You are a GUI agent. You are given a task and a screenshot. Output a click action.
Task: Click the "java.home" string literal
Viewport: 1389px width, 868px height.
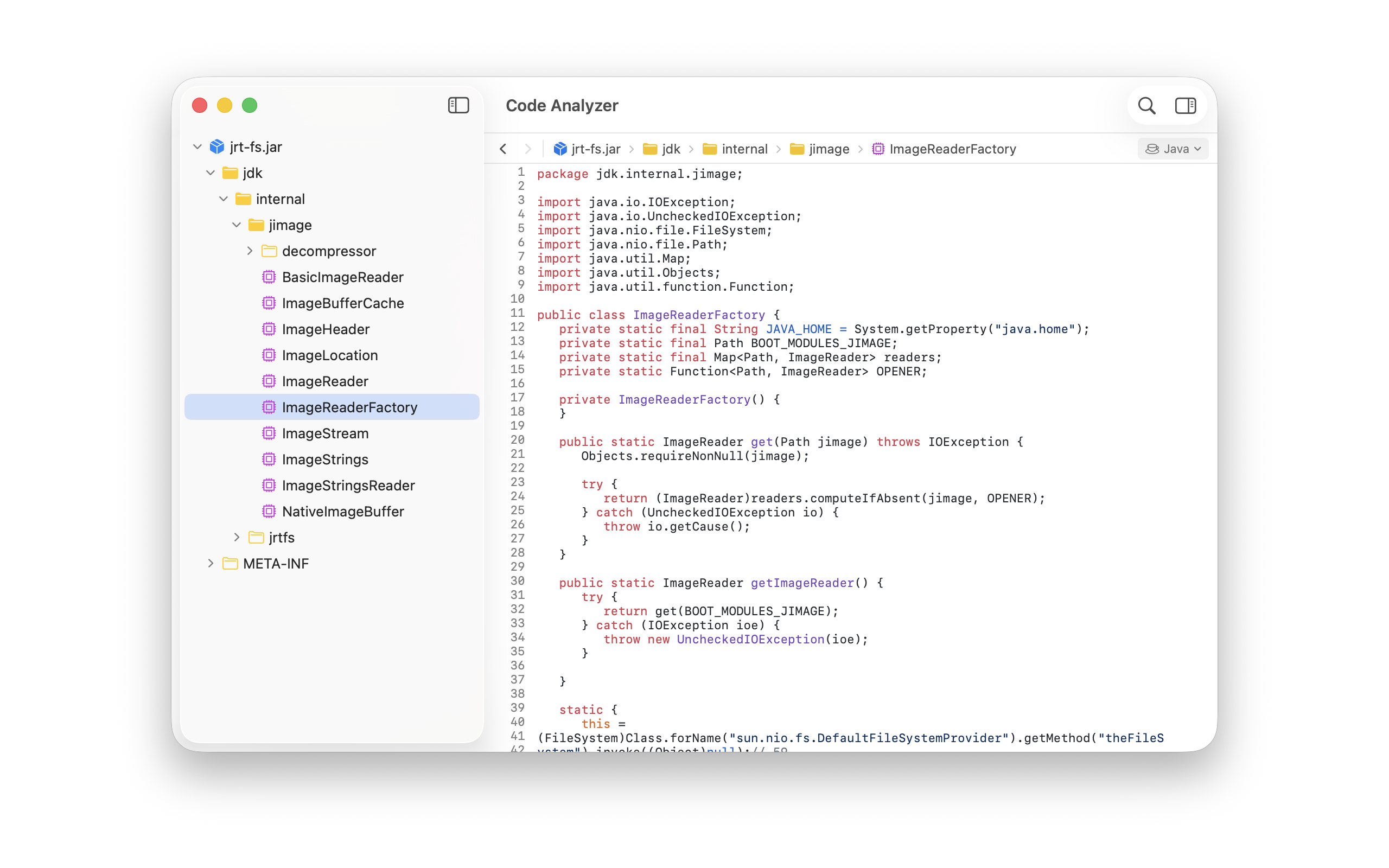click(x=1035, y=329)
